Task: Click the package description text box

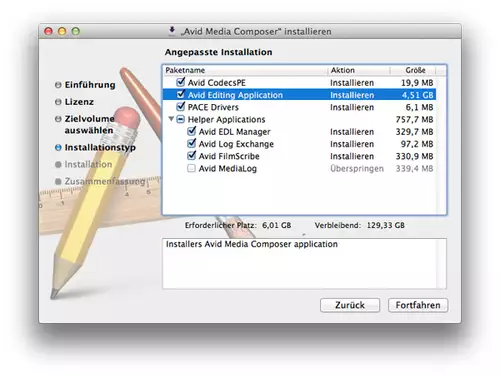Action: point(304,263)
